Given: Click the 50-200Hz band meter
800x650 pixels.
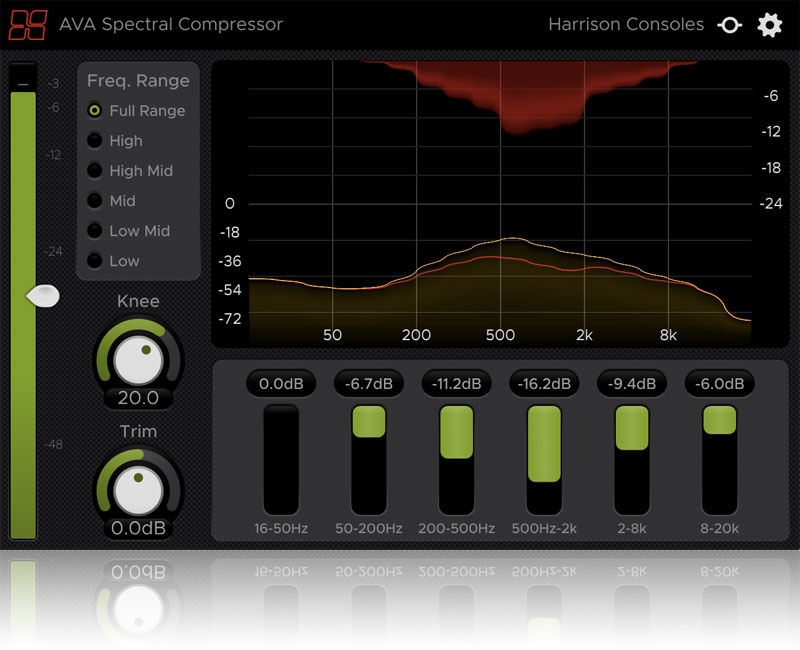Looking at the screenshot, I should point(368,460).
